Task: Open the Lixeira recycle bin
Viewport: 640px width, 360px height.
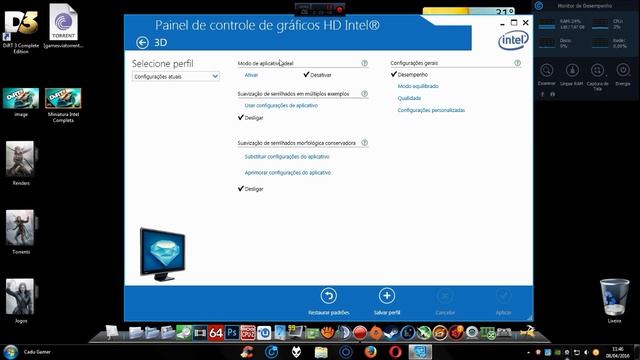Action: pos(614,300)
